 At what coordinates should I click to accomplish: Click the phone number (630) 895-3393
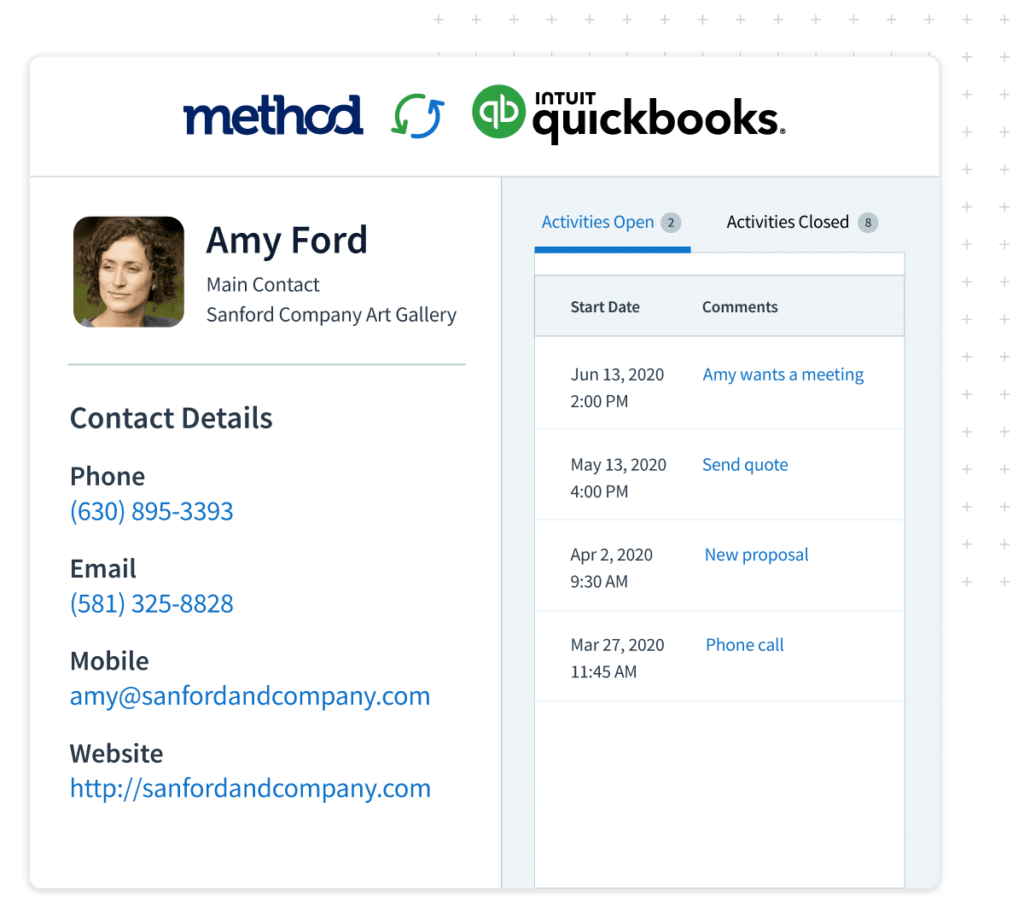pos(151,511)
